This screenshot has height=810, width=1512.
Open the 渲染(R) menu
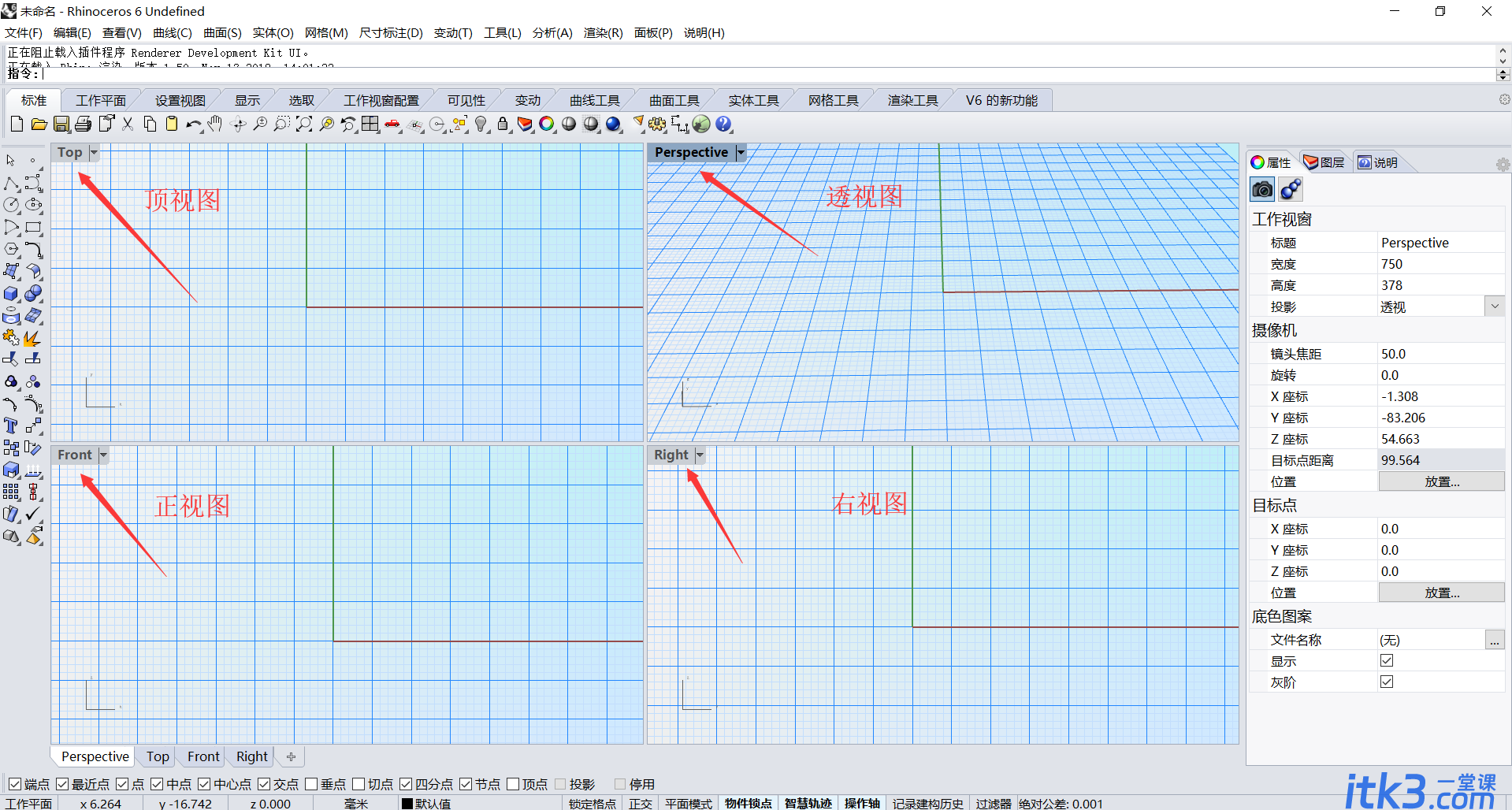603,33
